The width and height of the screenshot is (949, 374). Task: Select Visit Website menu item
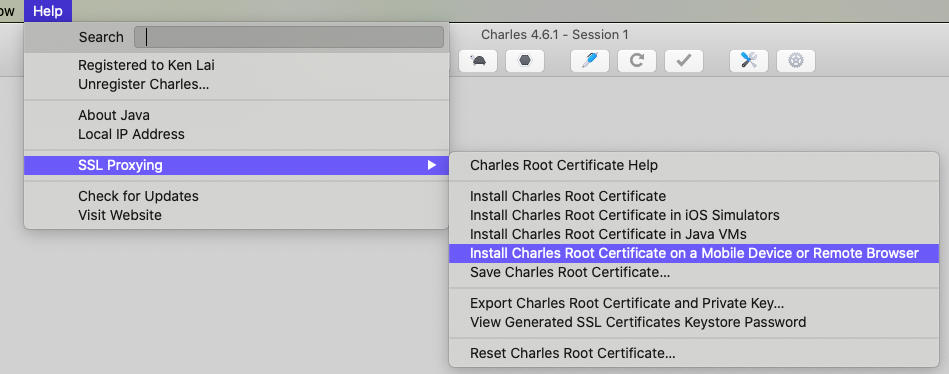click(236, 215)
